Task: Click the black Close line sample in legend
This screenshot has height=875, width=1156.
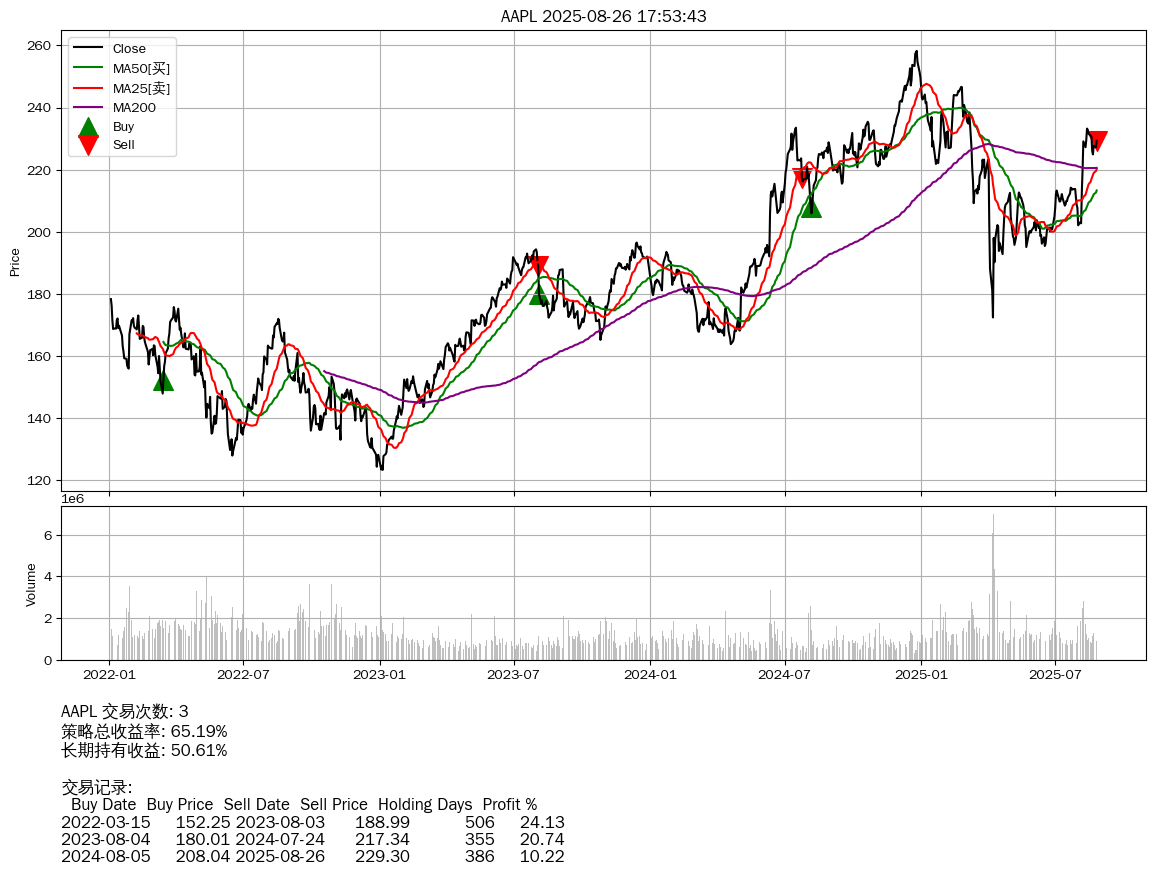Action: pyautogui.click(x=88, y=49)
